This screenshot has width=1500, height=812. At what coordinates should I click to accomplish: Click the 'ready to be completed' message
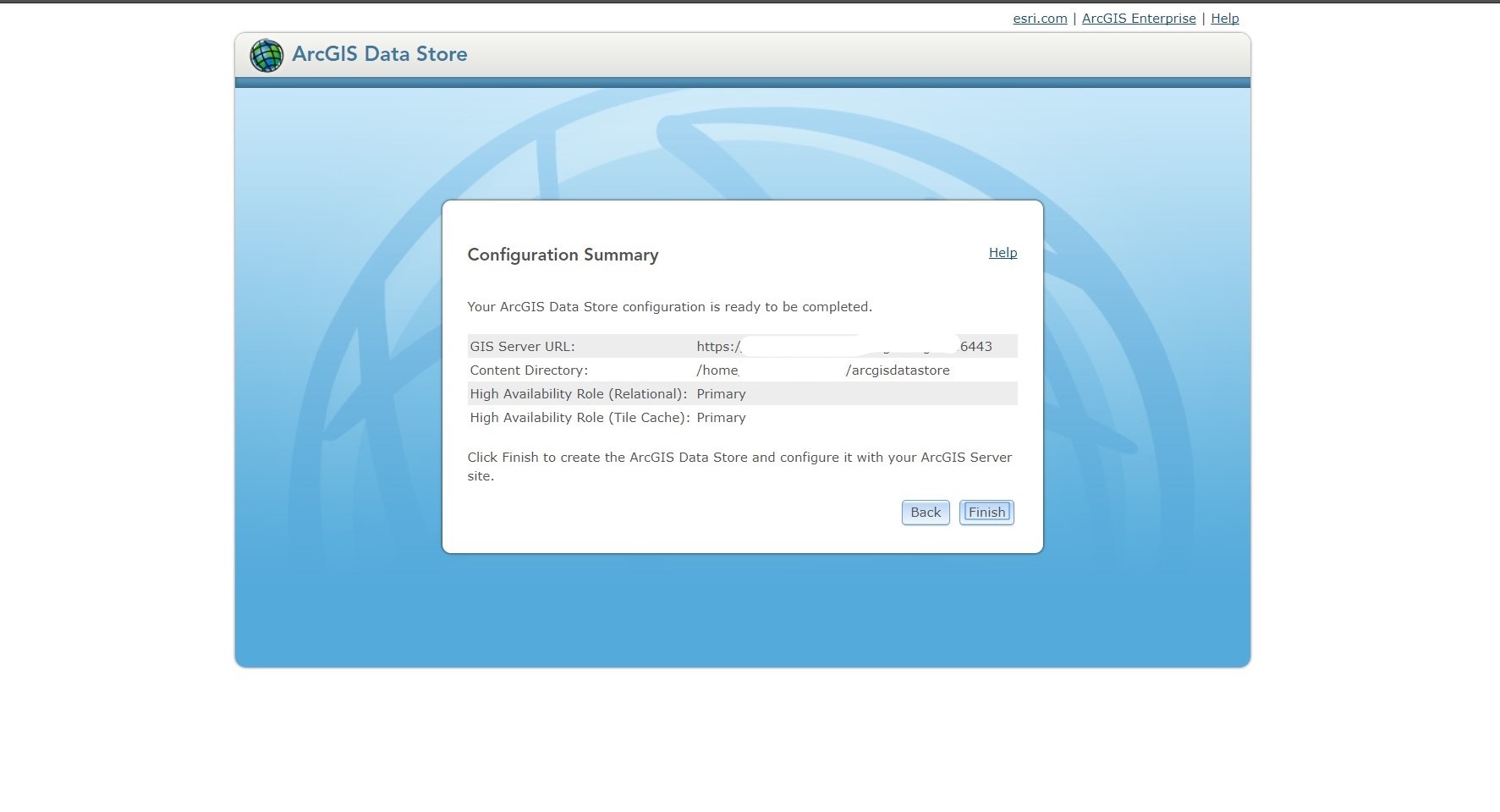(670, 307)
